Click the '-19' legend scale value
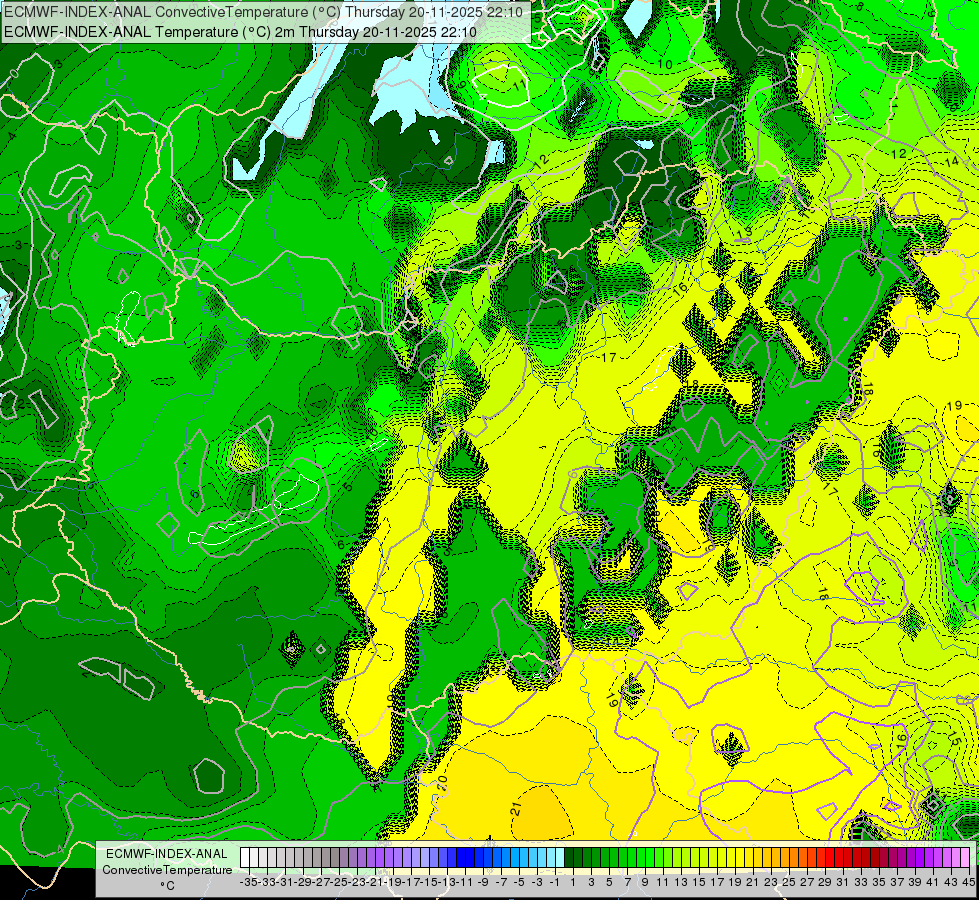Screen dimensions: 979x900 click(393, 883)
